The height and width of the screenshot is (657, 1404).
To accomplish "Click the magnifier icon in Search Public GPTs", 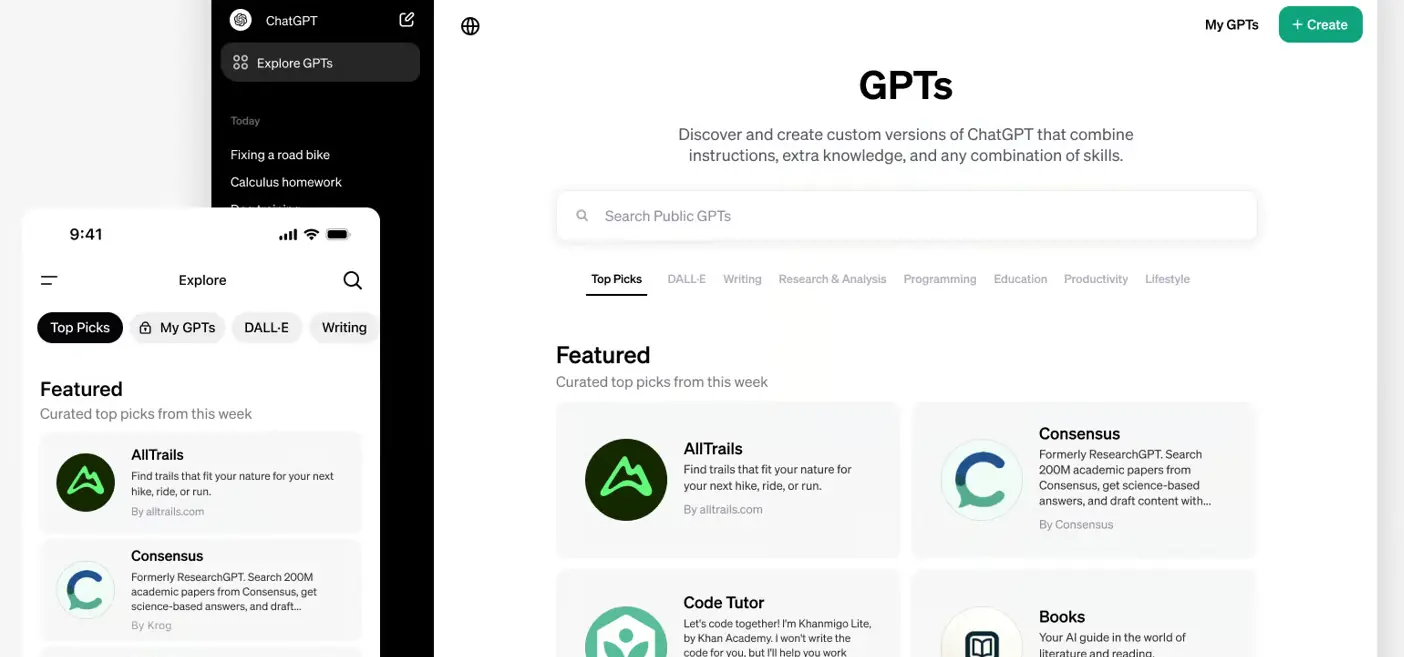I will pyautogui.click(x=582, y=216).
